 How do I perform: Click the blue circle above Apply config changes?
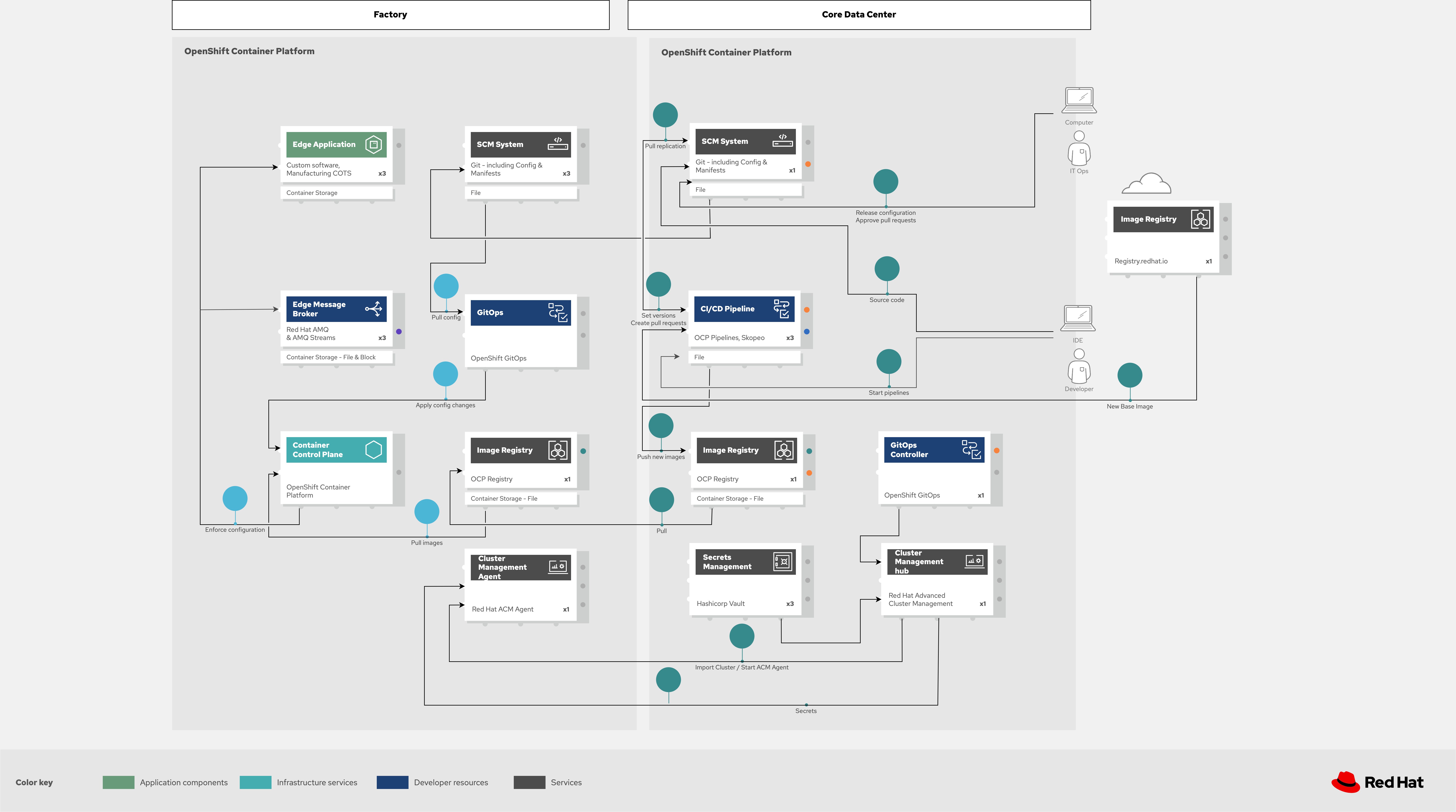pyautogui.click(x=445, y=374)
